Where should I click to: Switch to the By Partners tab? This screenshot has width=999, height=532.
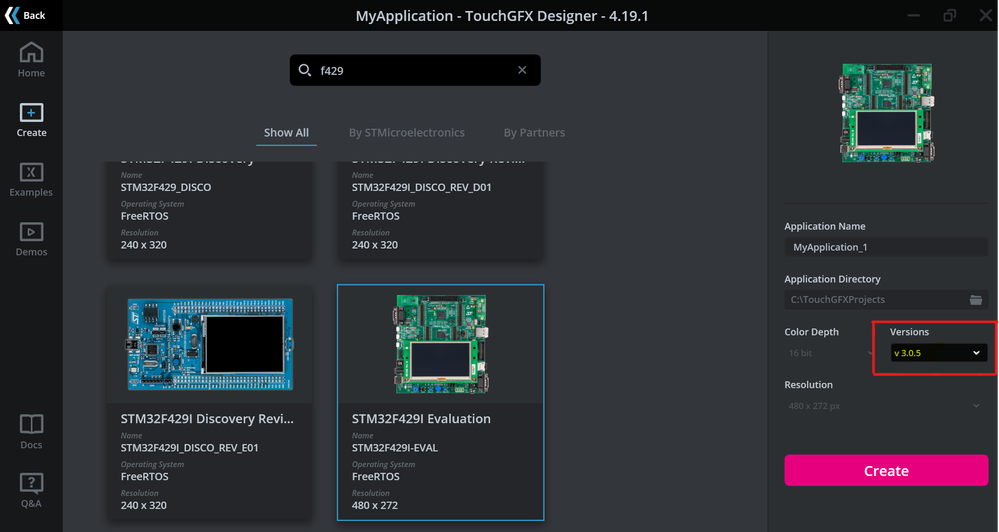[x=534, y=133]
